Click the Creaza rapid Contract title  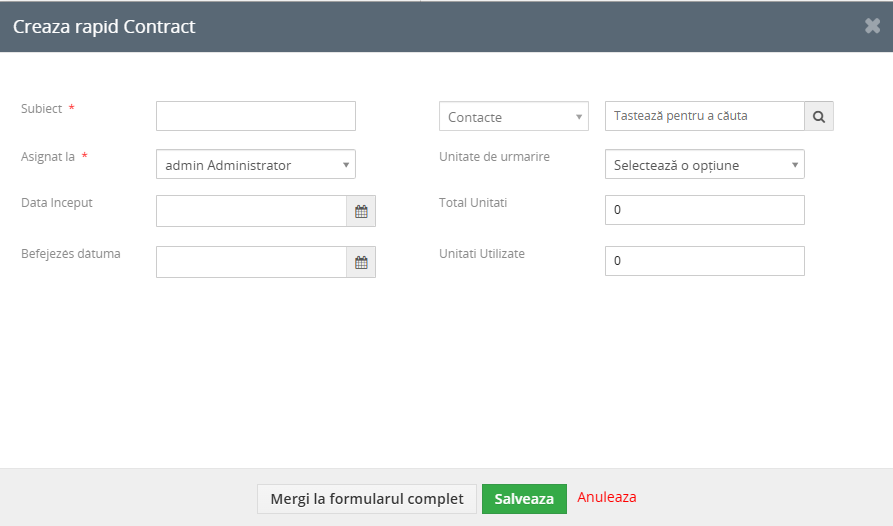coord(104,26)
